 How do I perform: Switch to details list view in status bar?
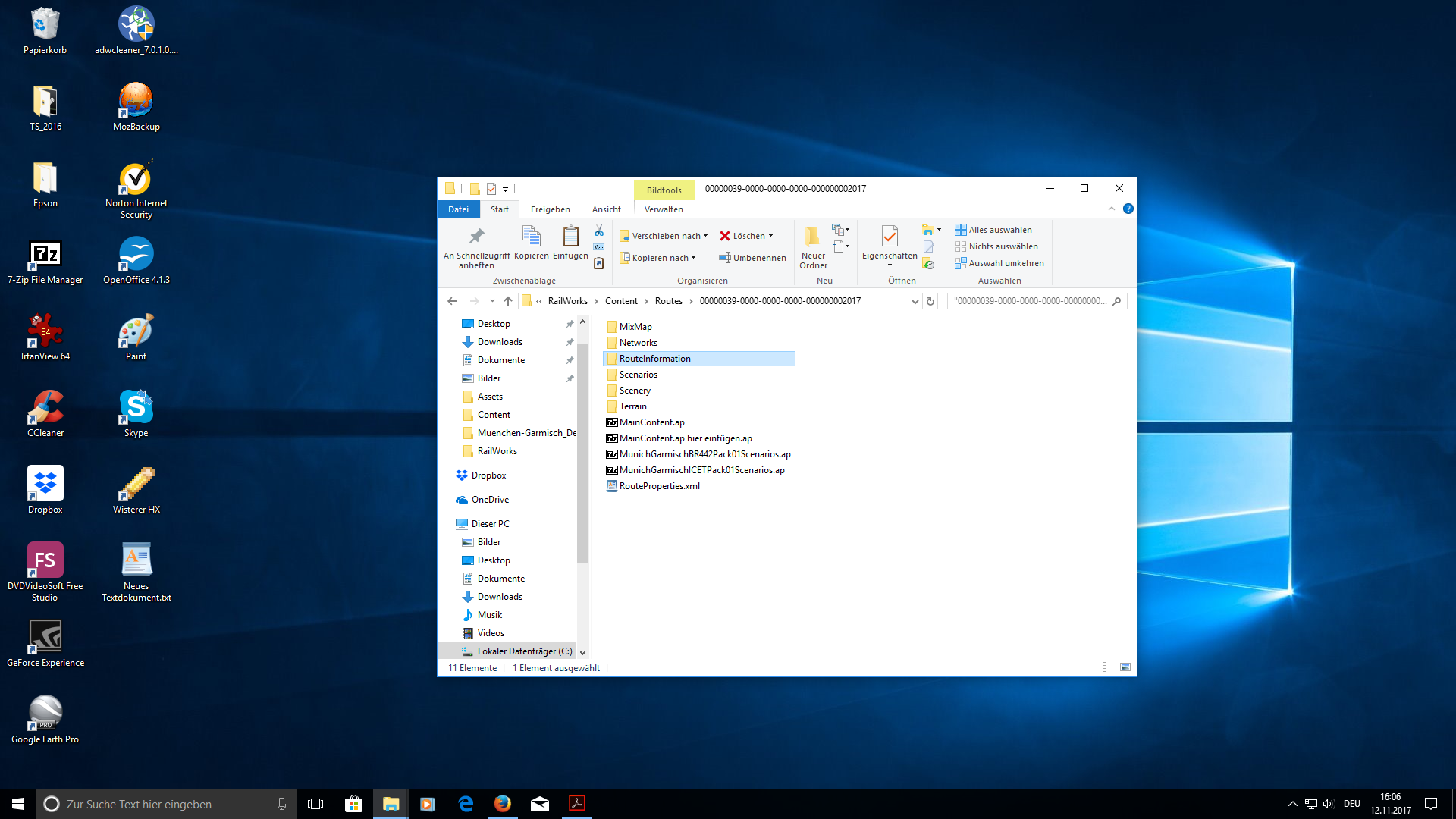[x=1108, y=667]
